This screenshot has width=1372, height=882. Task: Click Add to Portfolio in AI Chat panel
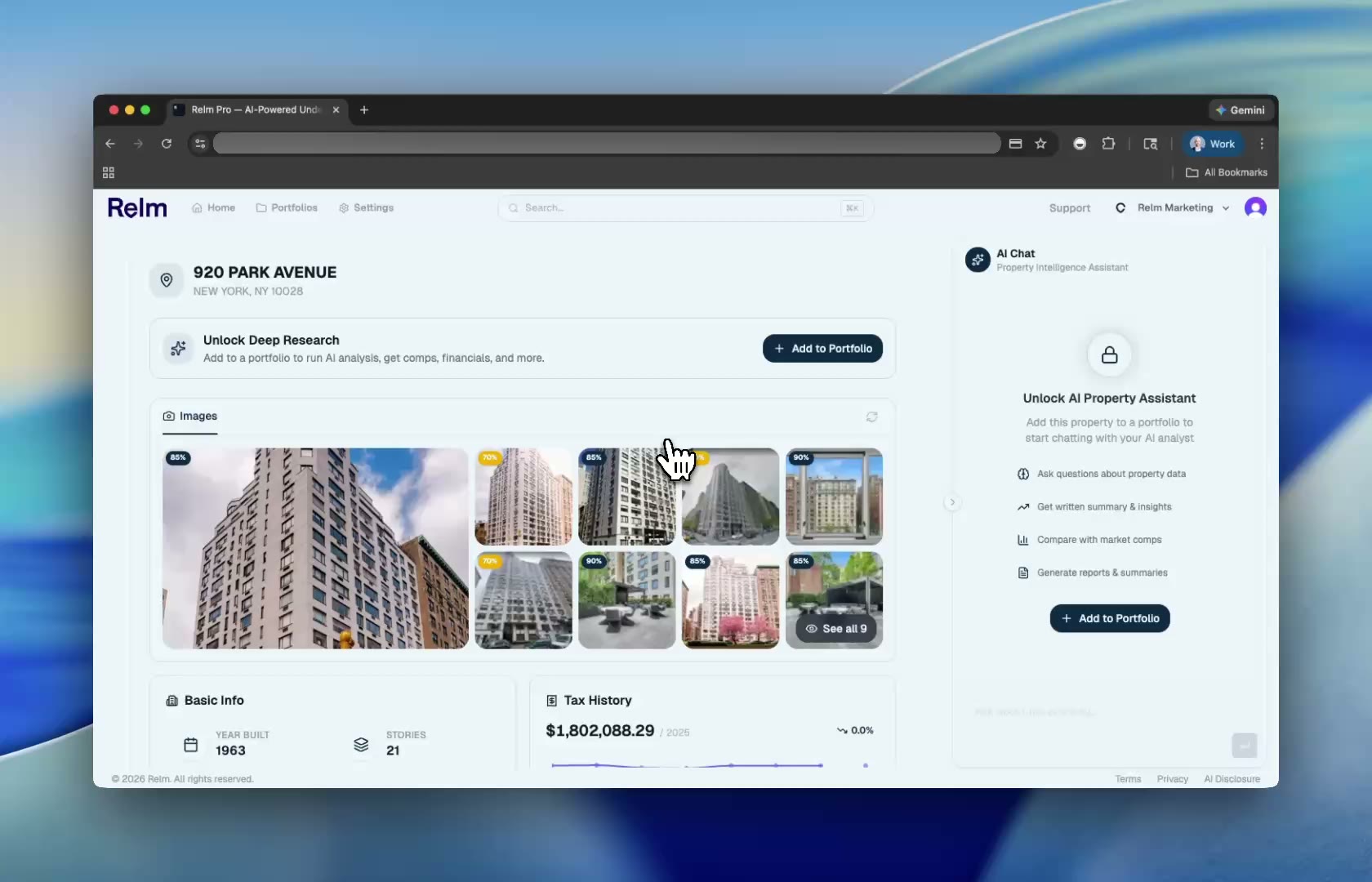coord(1110,618)
